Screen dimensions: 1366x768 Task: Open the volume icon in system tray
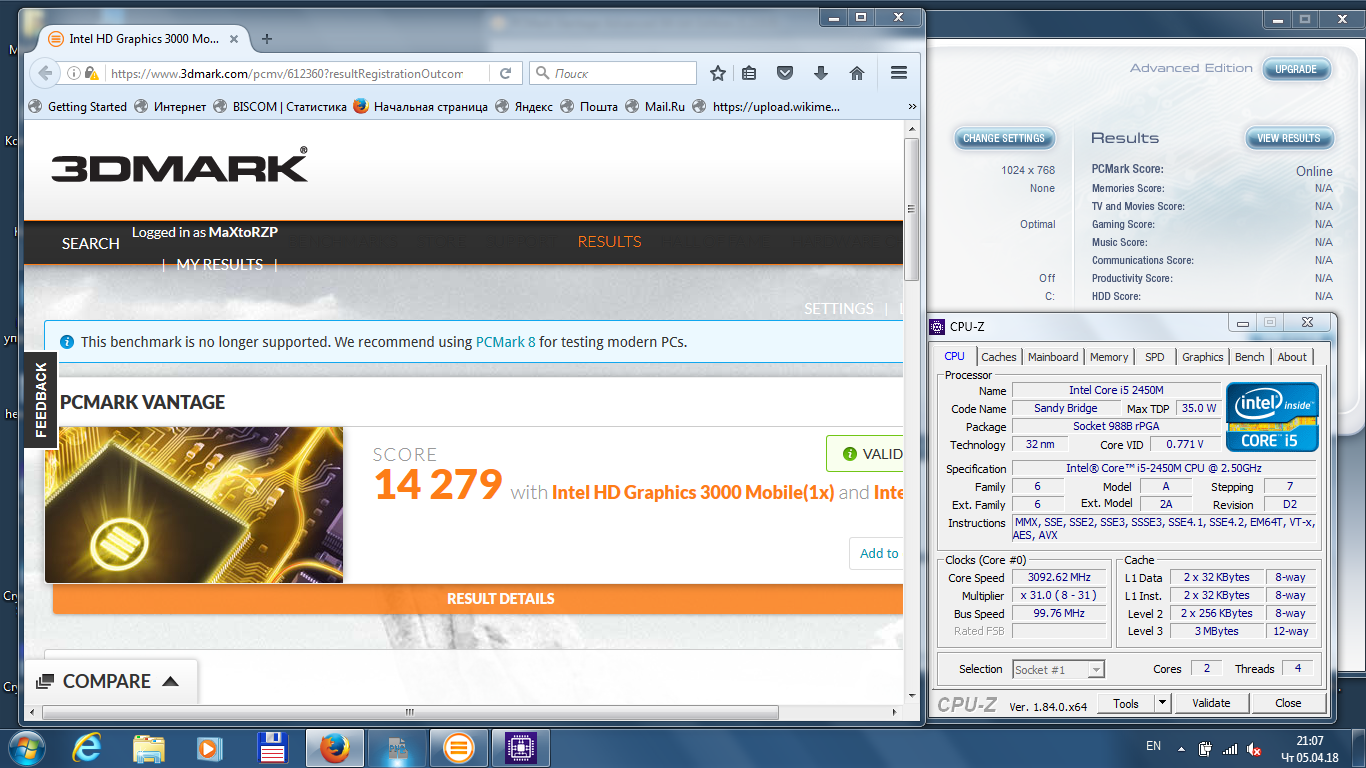(x=1254, y=748)
